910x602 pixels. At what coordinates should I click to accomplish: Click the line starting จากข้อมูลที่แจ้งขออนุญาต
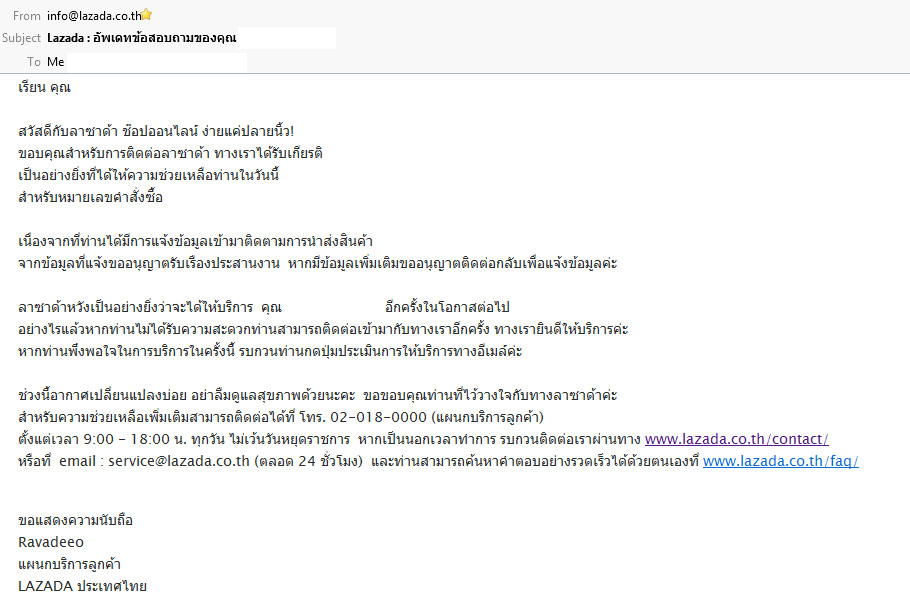pos(318,264)
